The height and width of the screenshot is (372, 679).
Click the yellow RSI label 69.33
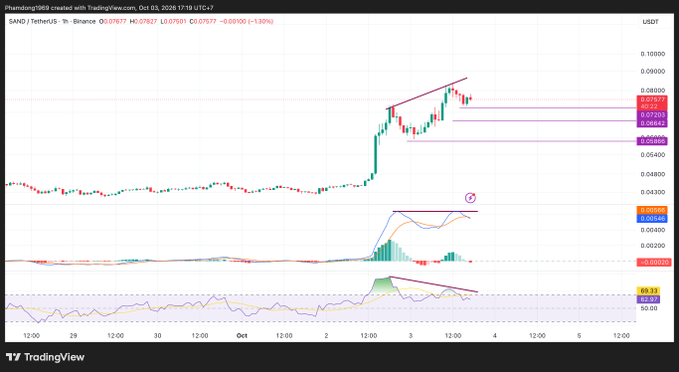(x=649, y=291)
